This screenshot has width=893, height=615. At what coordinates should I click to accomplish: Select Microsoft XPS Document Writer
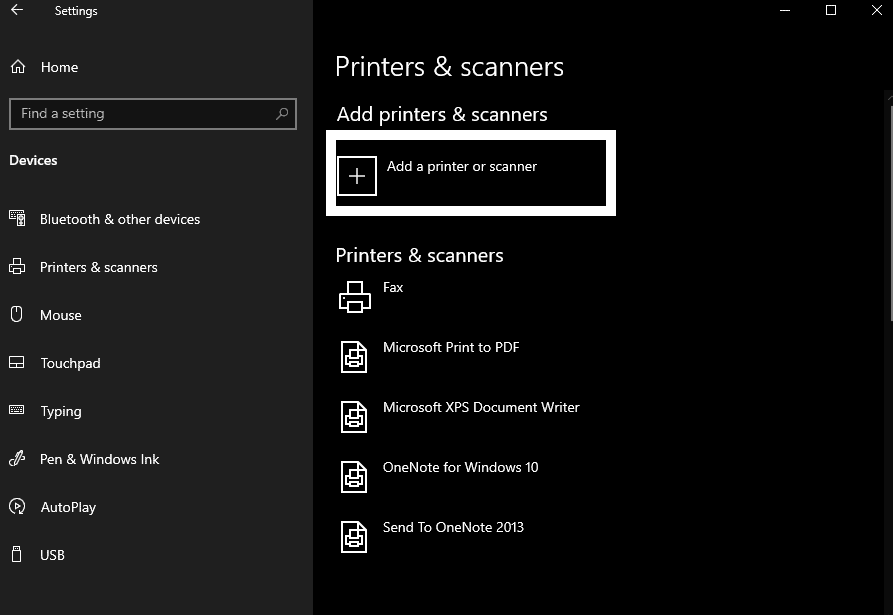pyautogui.click(x=481, y=407)
